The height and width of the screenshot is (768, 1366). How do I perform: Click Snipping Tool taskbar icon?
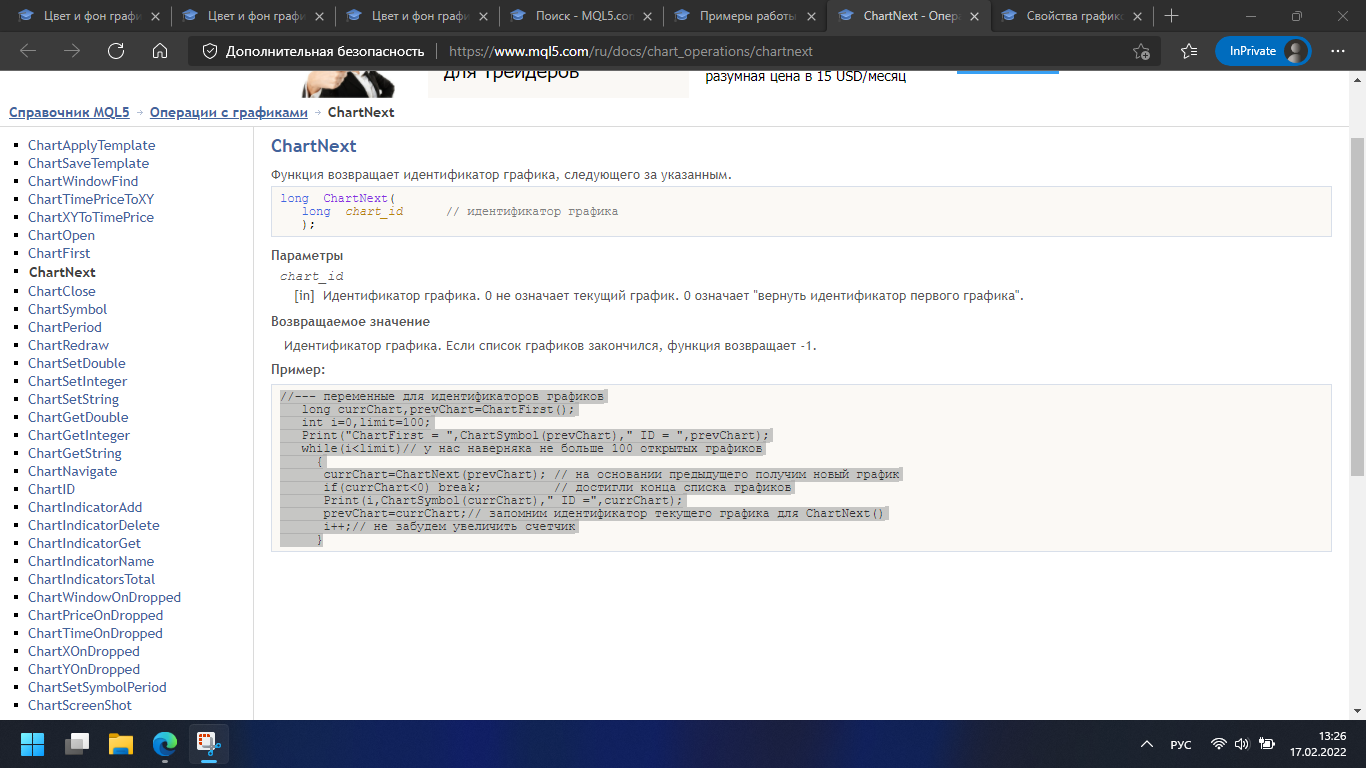(209, 744)
